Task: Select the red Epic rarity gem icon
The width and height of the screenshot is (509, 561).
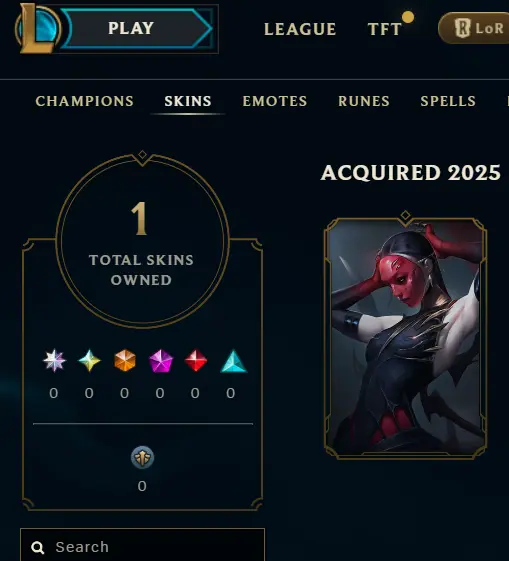Action: point(196,361)
